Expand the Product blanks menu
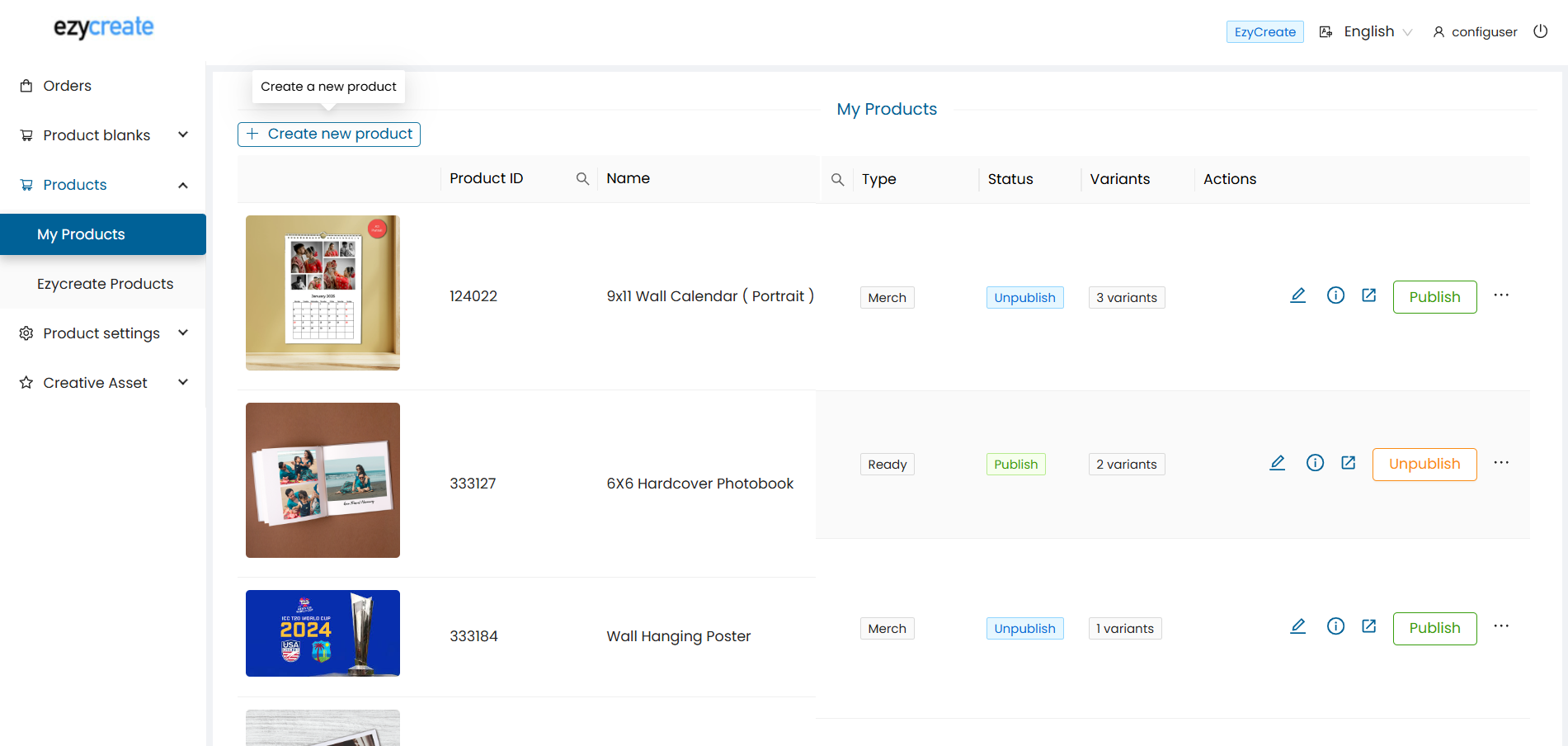Image resolution: width=1568 pixels, height=746 pixels. coord(103,135)
